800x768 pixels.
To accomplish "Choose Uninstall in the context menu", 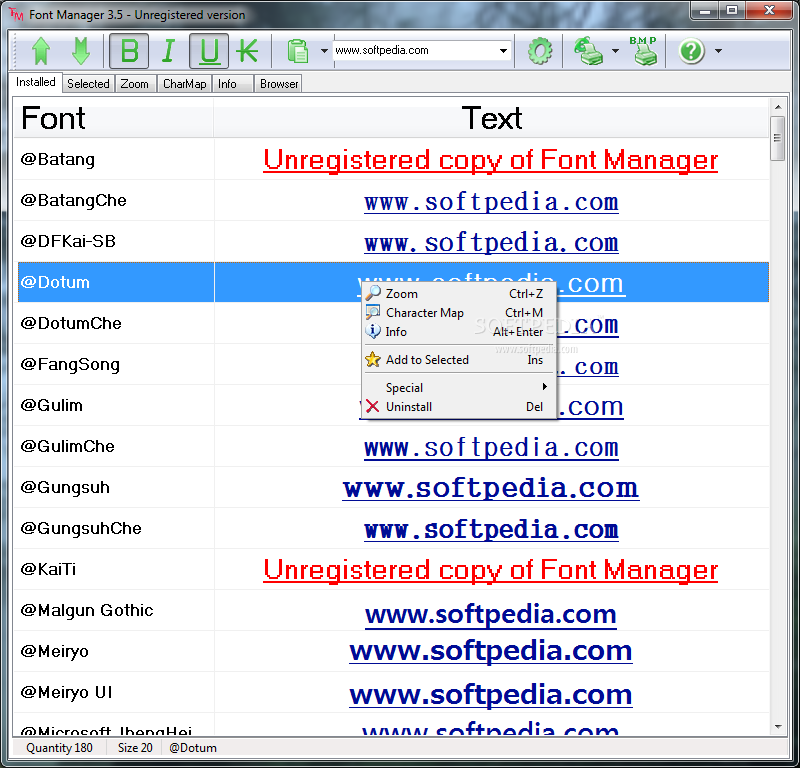I will point(459,407).
